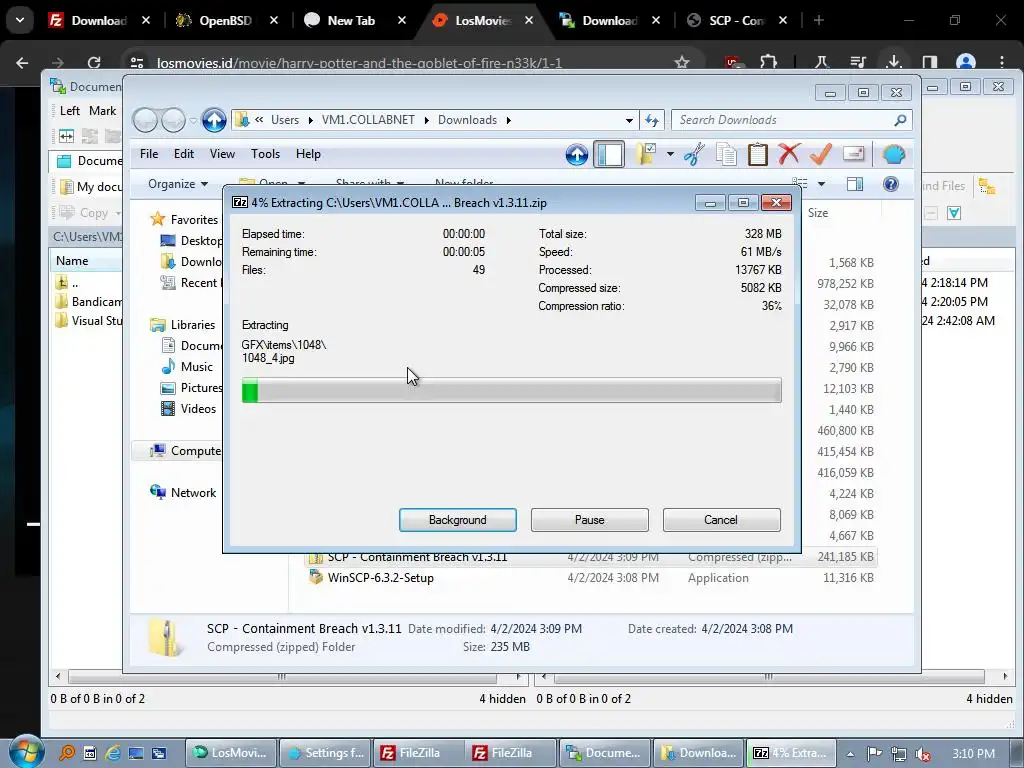This screenshot has width=1024, height=768.
Task: Open Bandicam folder in background file manager
Action: click(x=89, y=302)
